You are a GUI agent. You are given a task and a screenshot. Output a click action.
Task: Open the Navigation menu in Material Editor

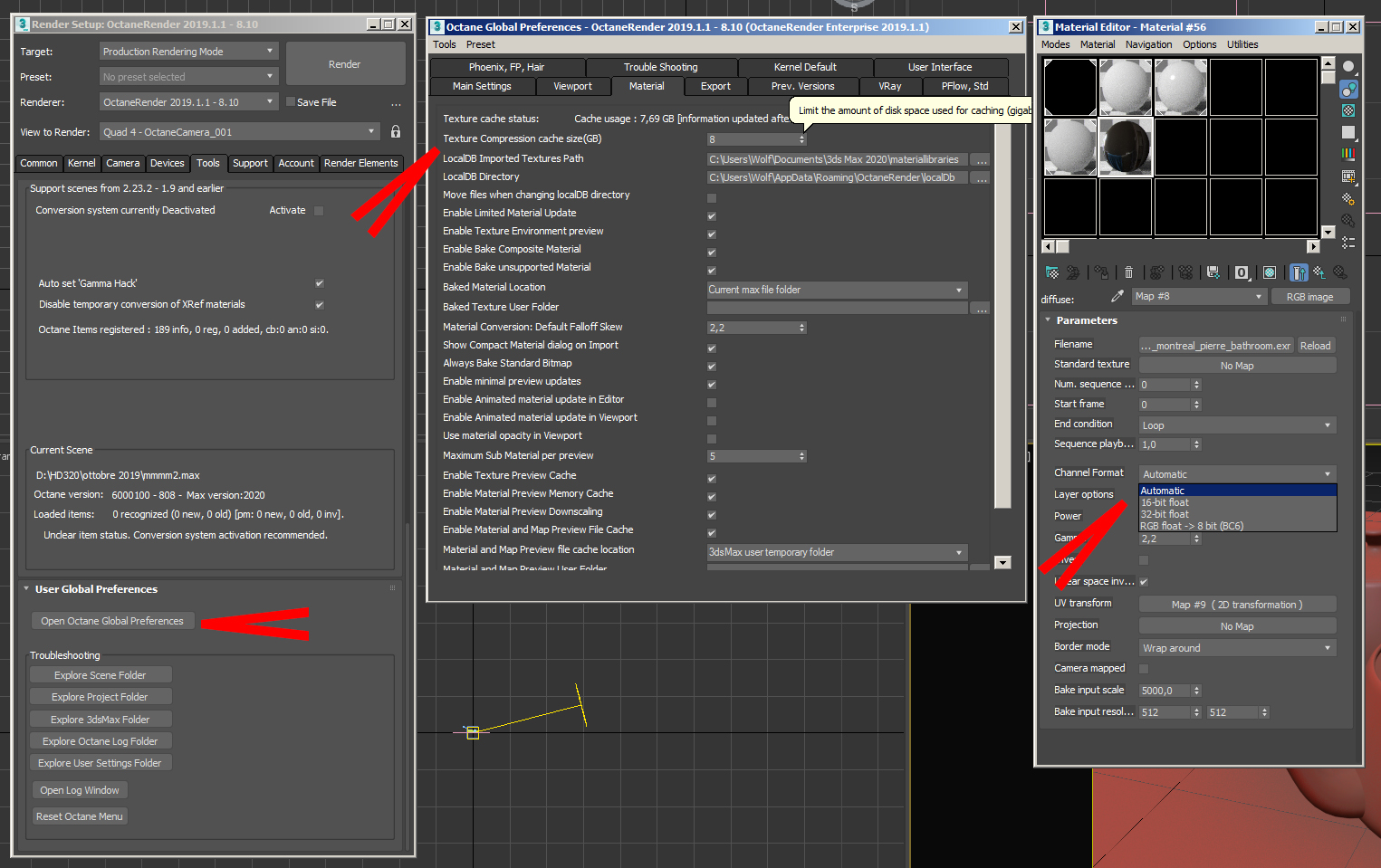coord(1148,44)
